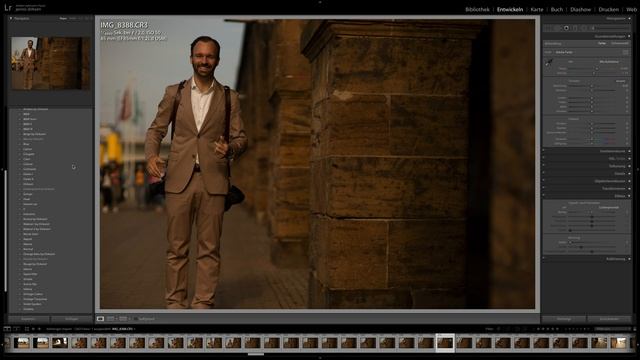The width and height of the screenshot is (640, 360).
Task: Open the Web module
Action: point(631,9)
